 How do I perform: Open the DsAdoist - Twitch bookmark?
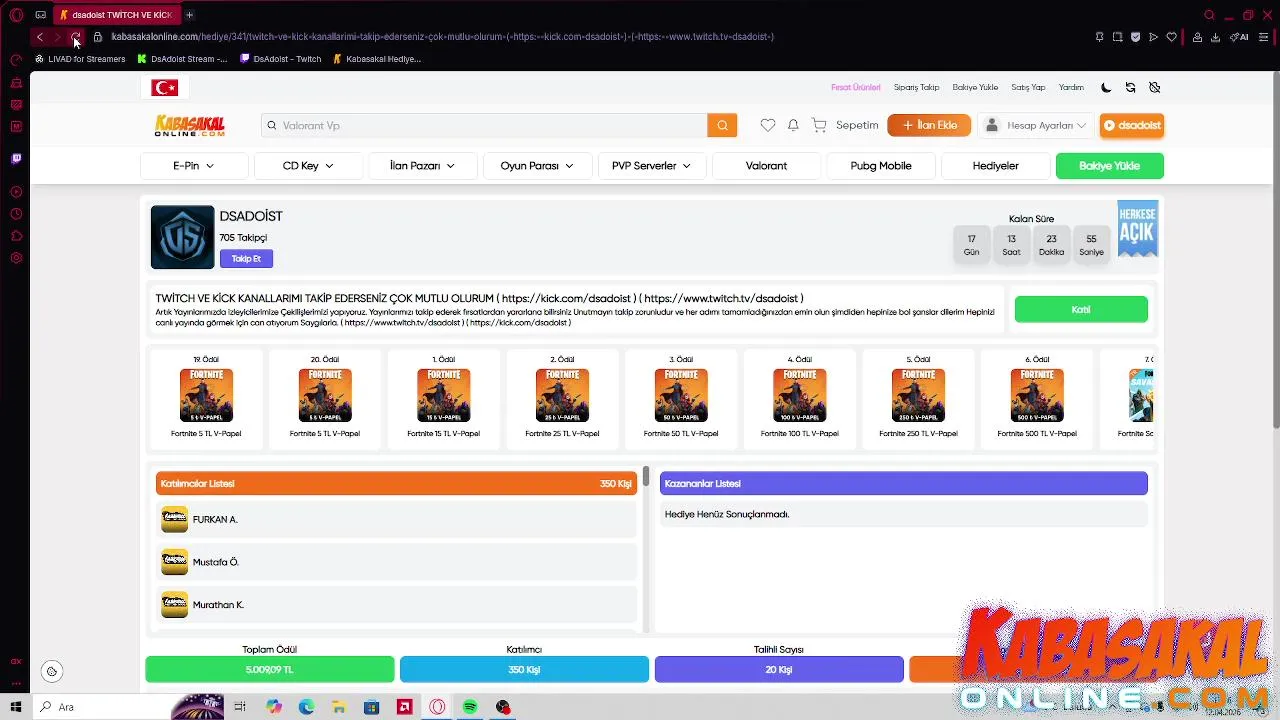pos(280,59)
